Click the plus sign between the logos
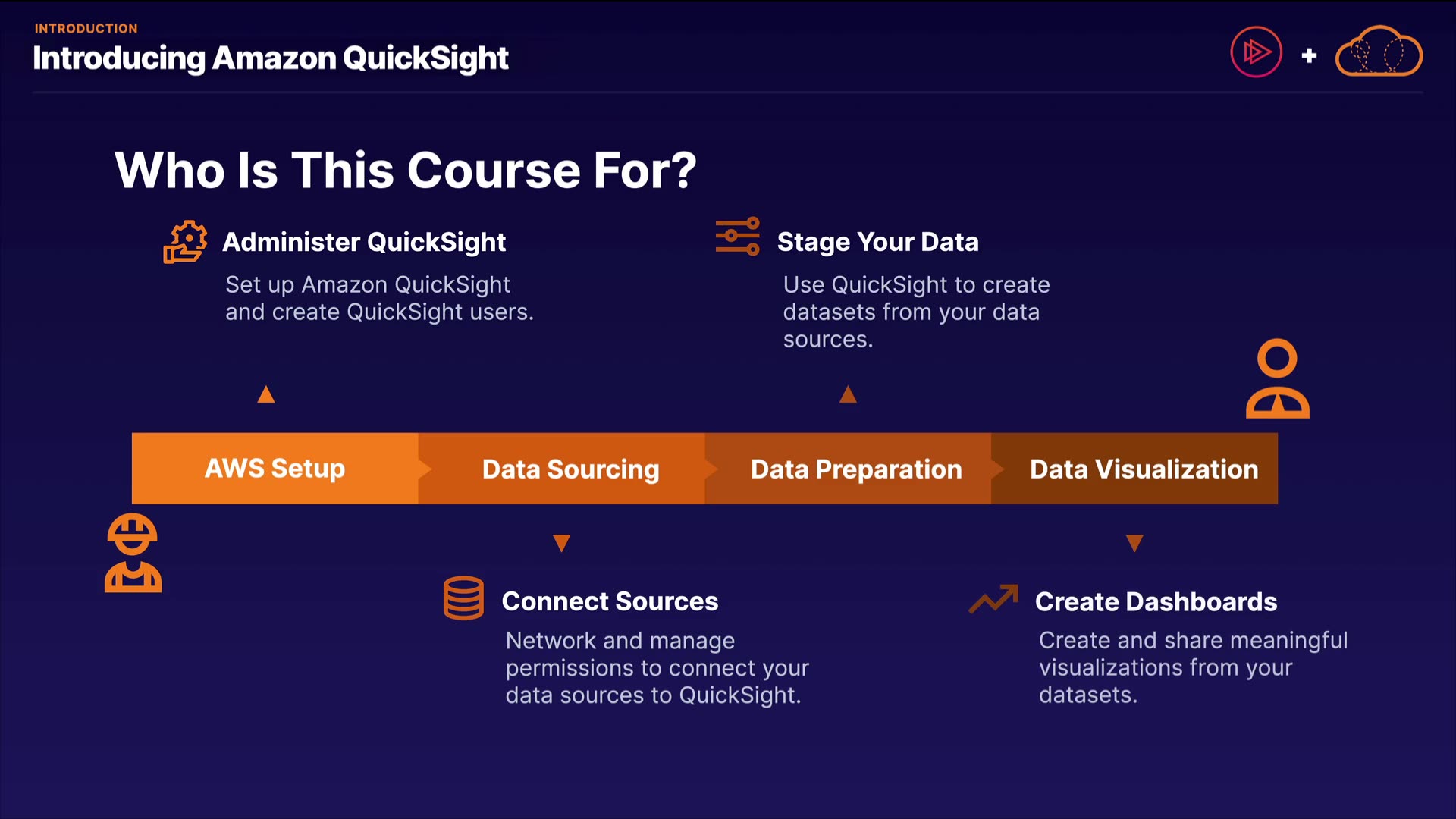This screenshot has height=819, width=1456. pos(1309,55)
